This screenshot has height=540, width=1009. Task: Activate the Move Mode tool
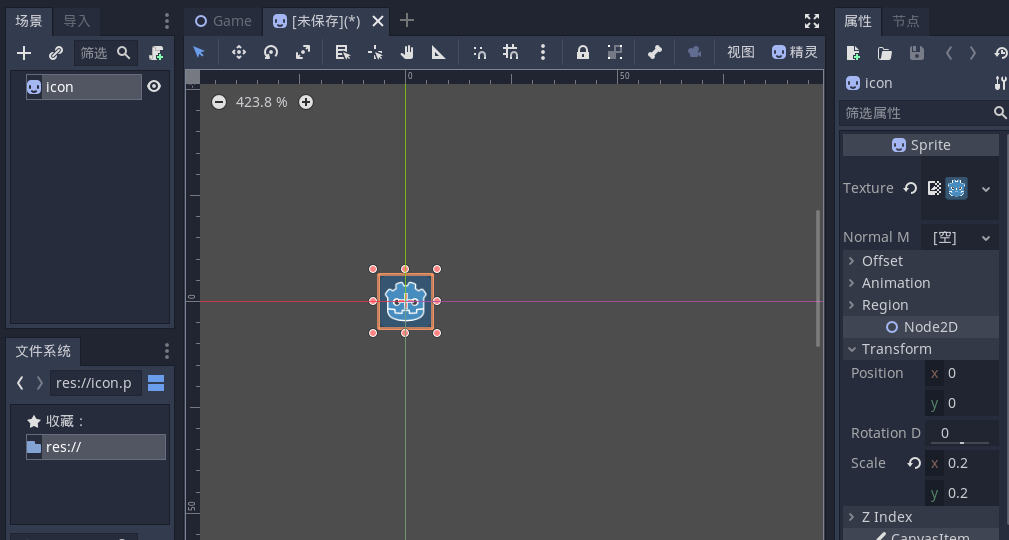[x=239, y=52]
